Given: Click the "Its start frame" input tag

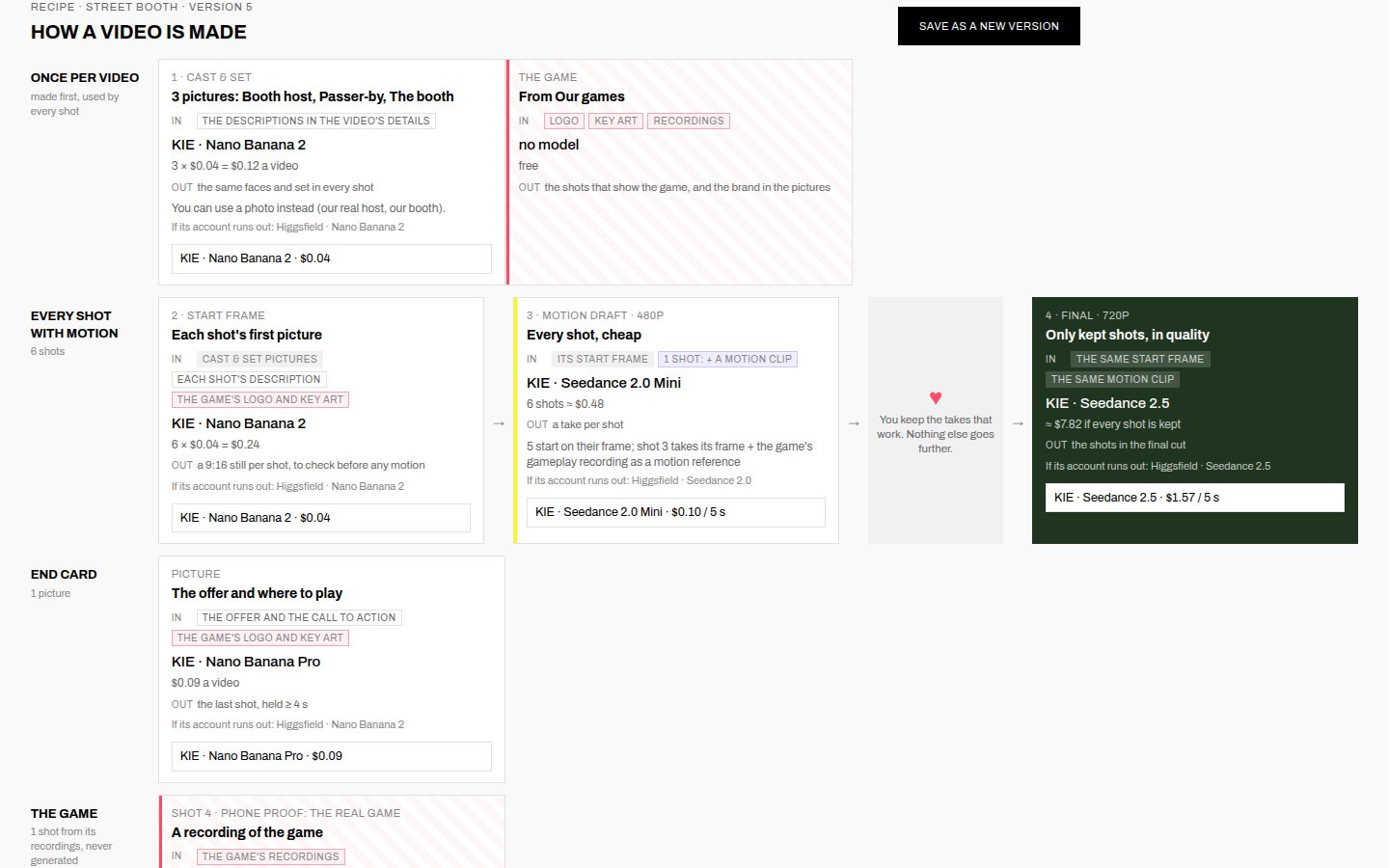Looking at the screenshot, I should [x=603, y=359].
